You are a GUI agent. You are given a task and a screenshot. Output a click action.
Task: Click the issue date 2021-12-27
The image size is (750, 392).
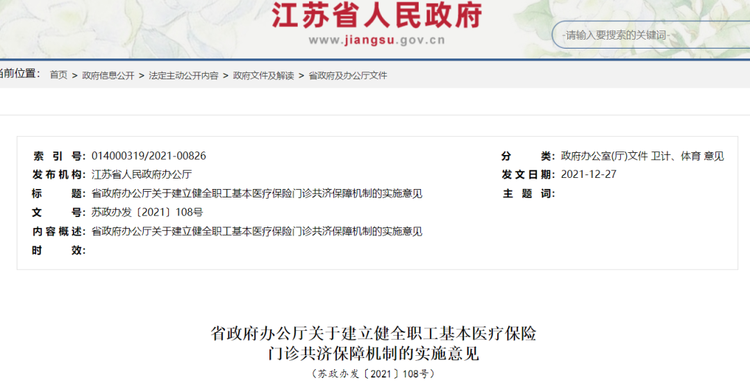(x=588, y=174)
